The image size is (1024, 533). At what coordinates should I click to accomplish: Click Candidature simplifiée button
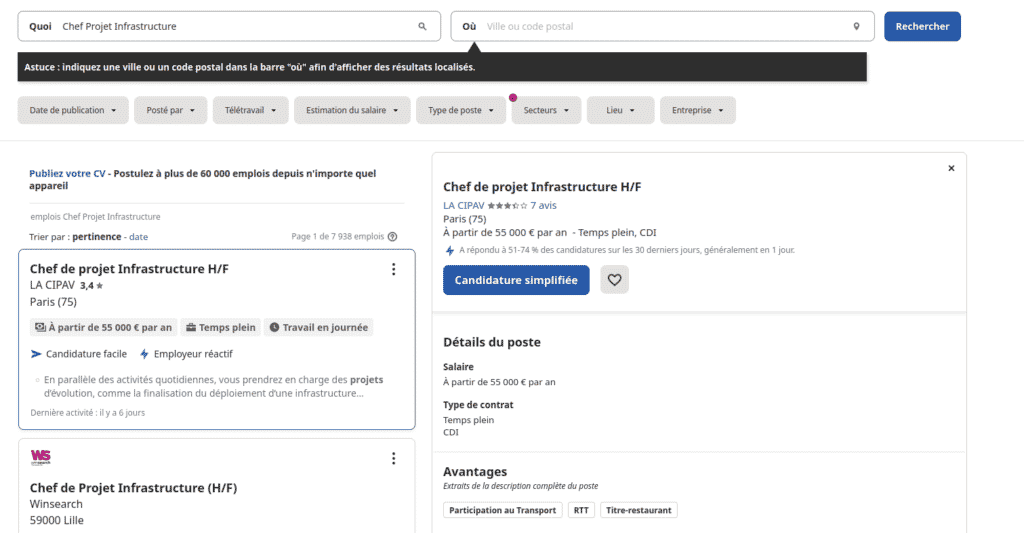tap(516, 280)
